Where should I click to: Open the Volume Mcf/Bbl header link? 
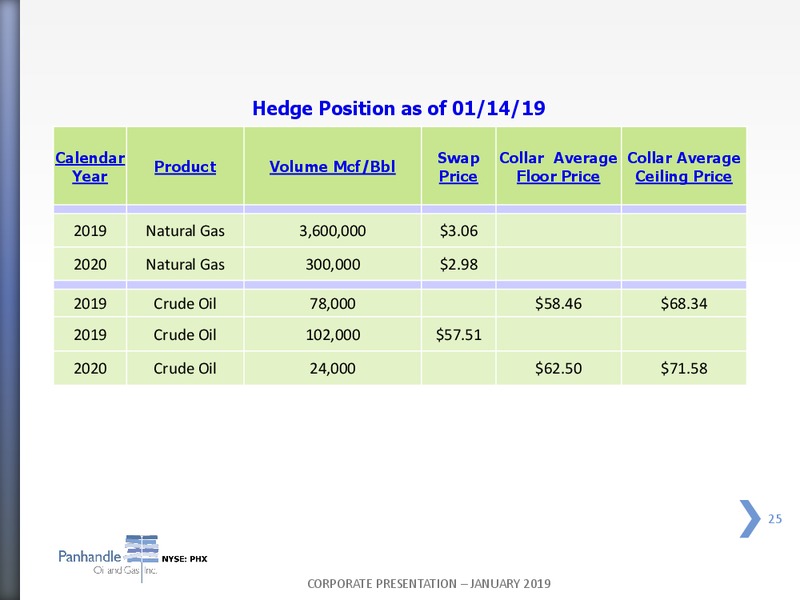pyautogui.click(x=332, y=167)
